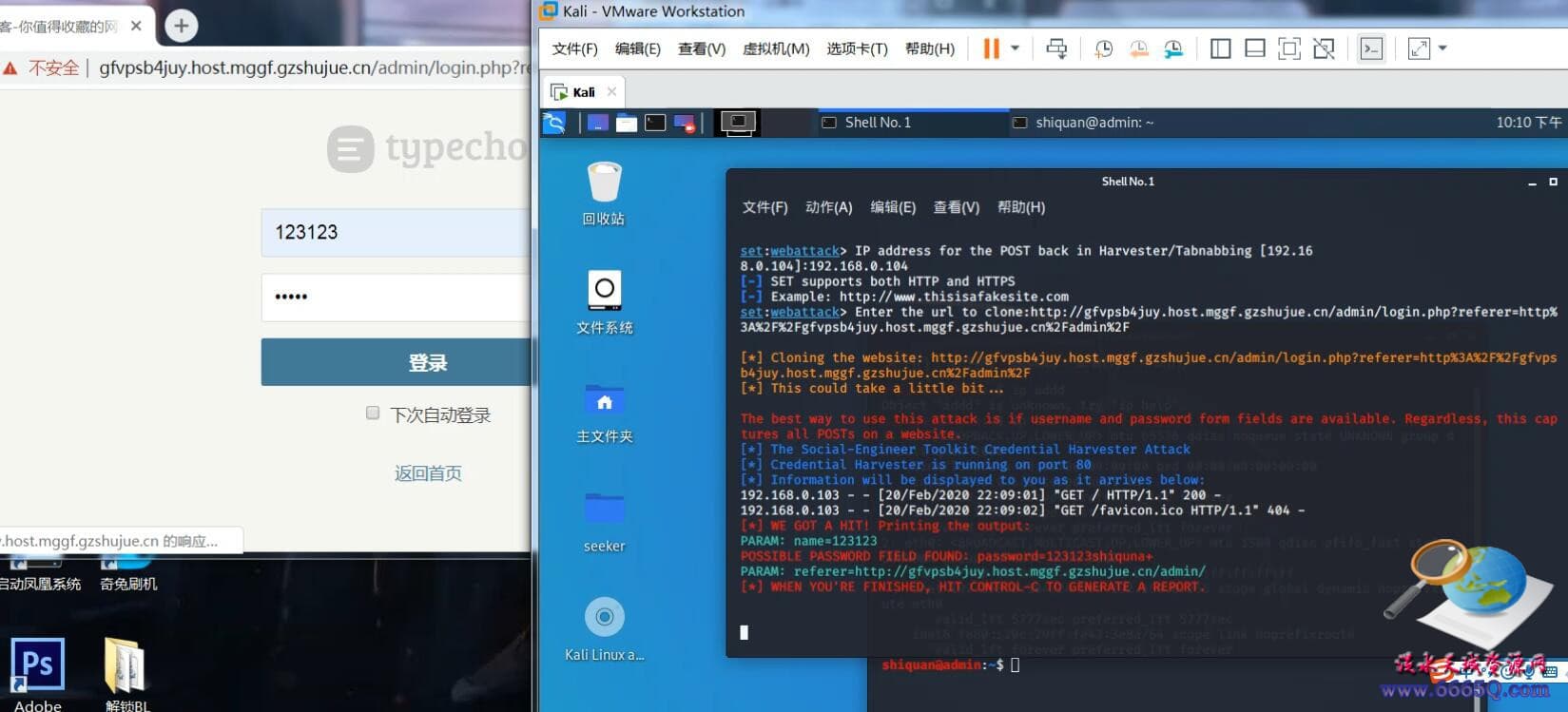Click screen recorder icon in Kali panel
This screenshot has width=1568, height=712.
[x=685, y=123]
